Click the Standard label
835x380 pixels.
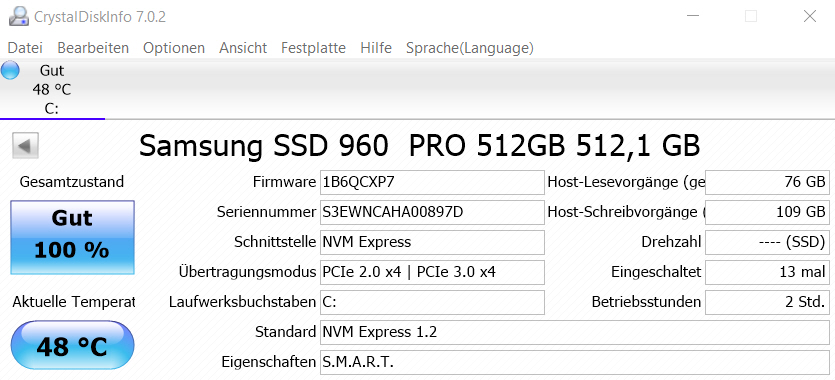pos(285,333)
